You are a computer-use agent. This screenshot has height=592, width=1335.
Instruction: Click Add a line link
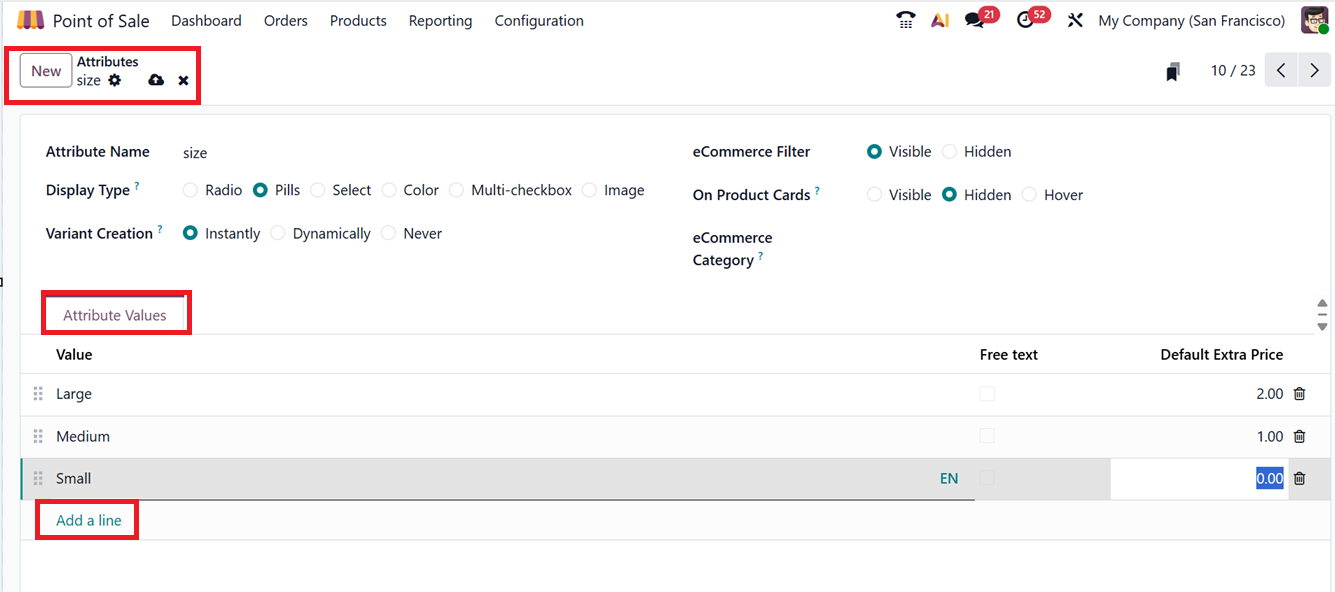click(x=88, y=520)
